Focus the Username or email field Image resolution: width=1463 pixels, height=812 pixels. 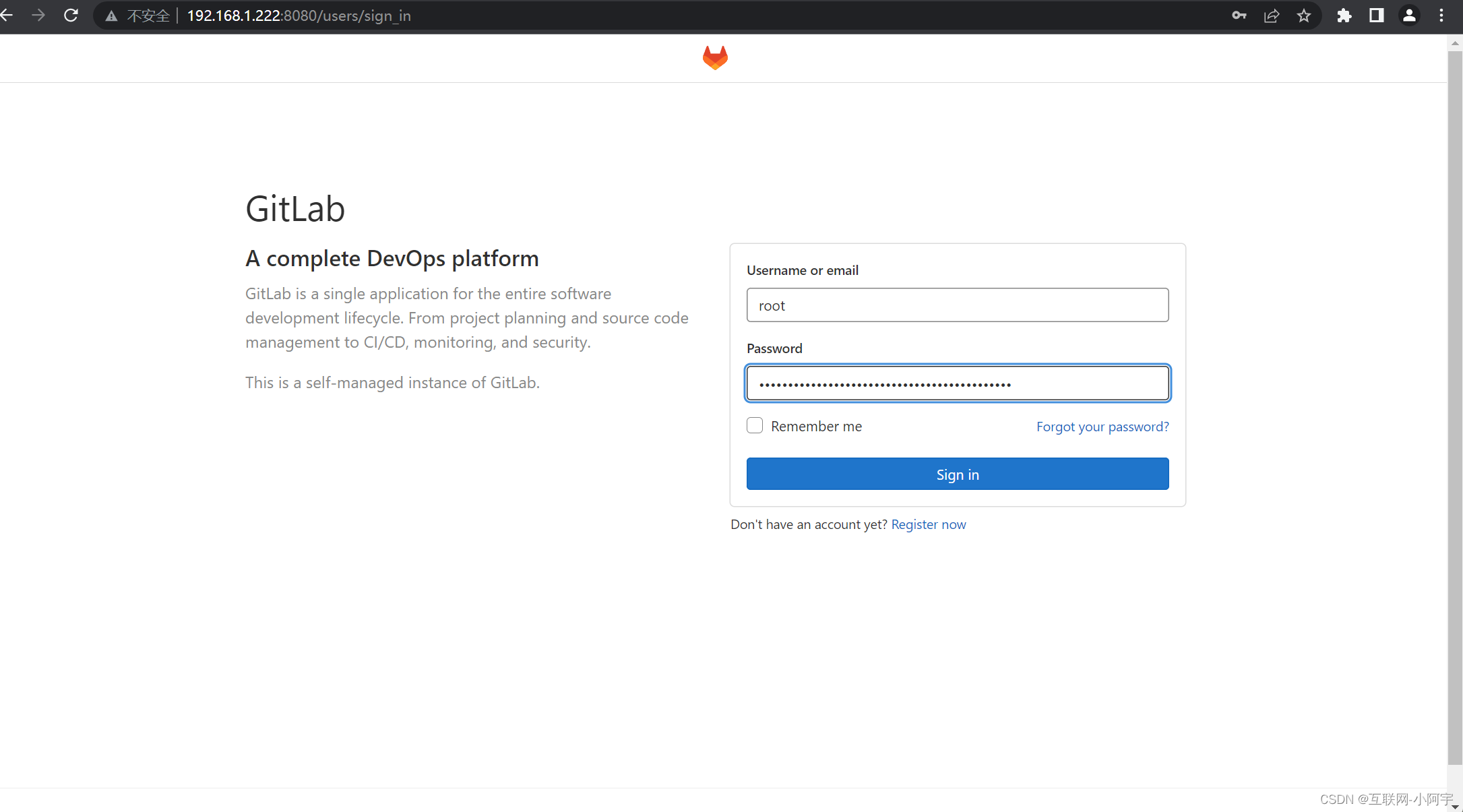click(x=957, y=305)
